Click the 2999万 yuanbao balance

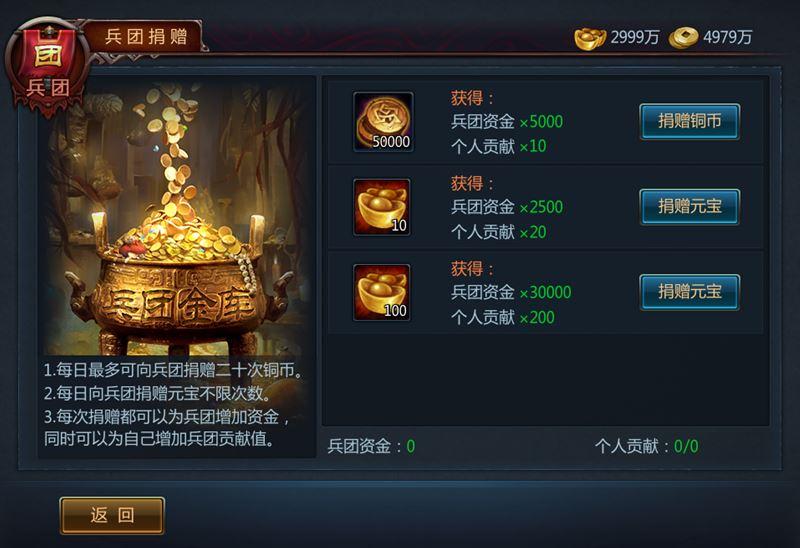click(x=635, y=37)
